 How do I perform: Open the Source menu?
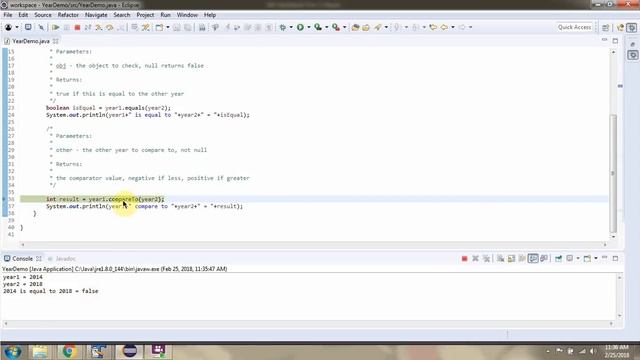pos(43,15)
